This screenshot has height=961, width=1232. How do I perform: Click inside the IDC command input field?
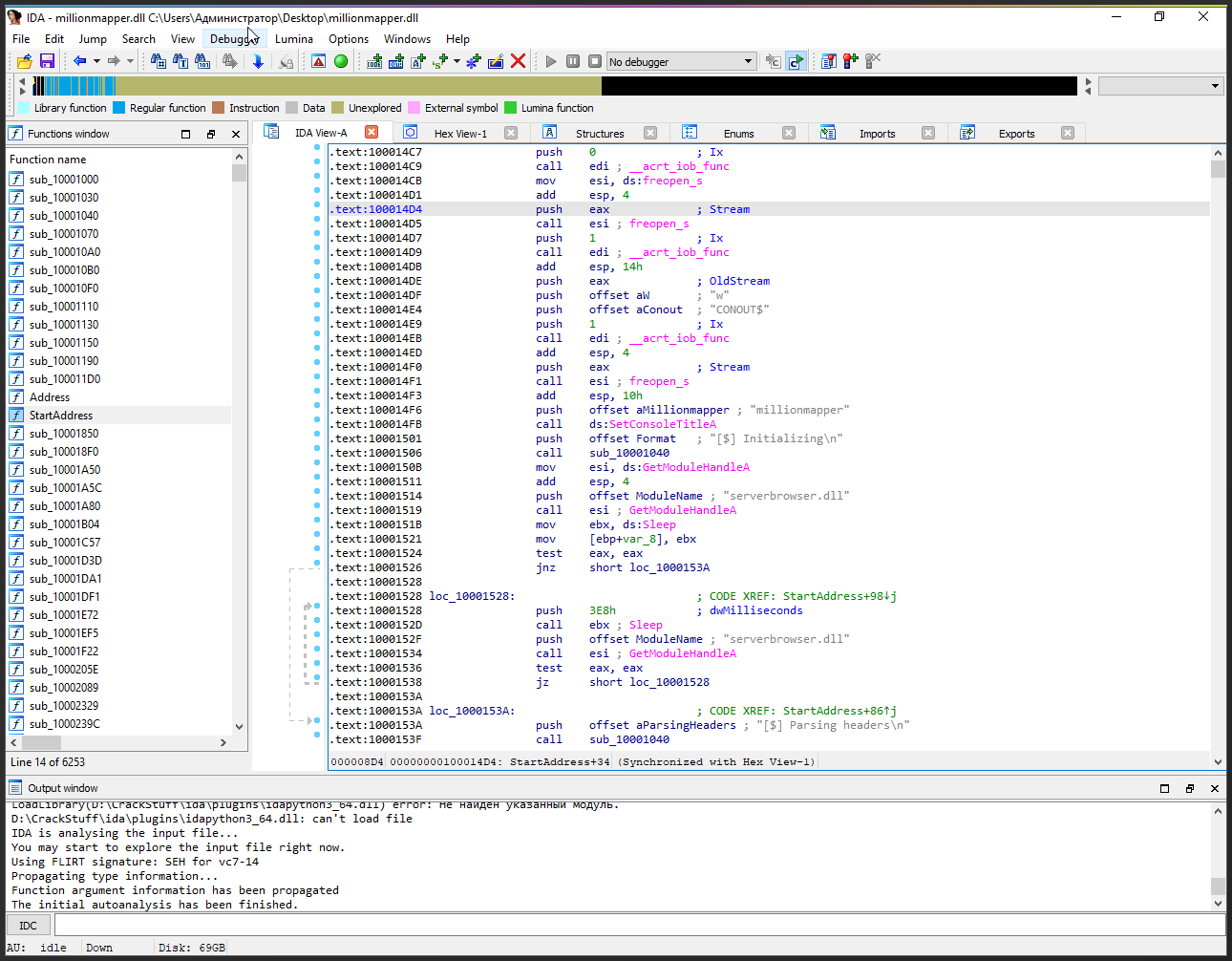click(x=638, y=925)
